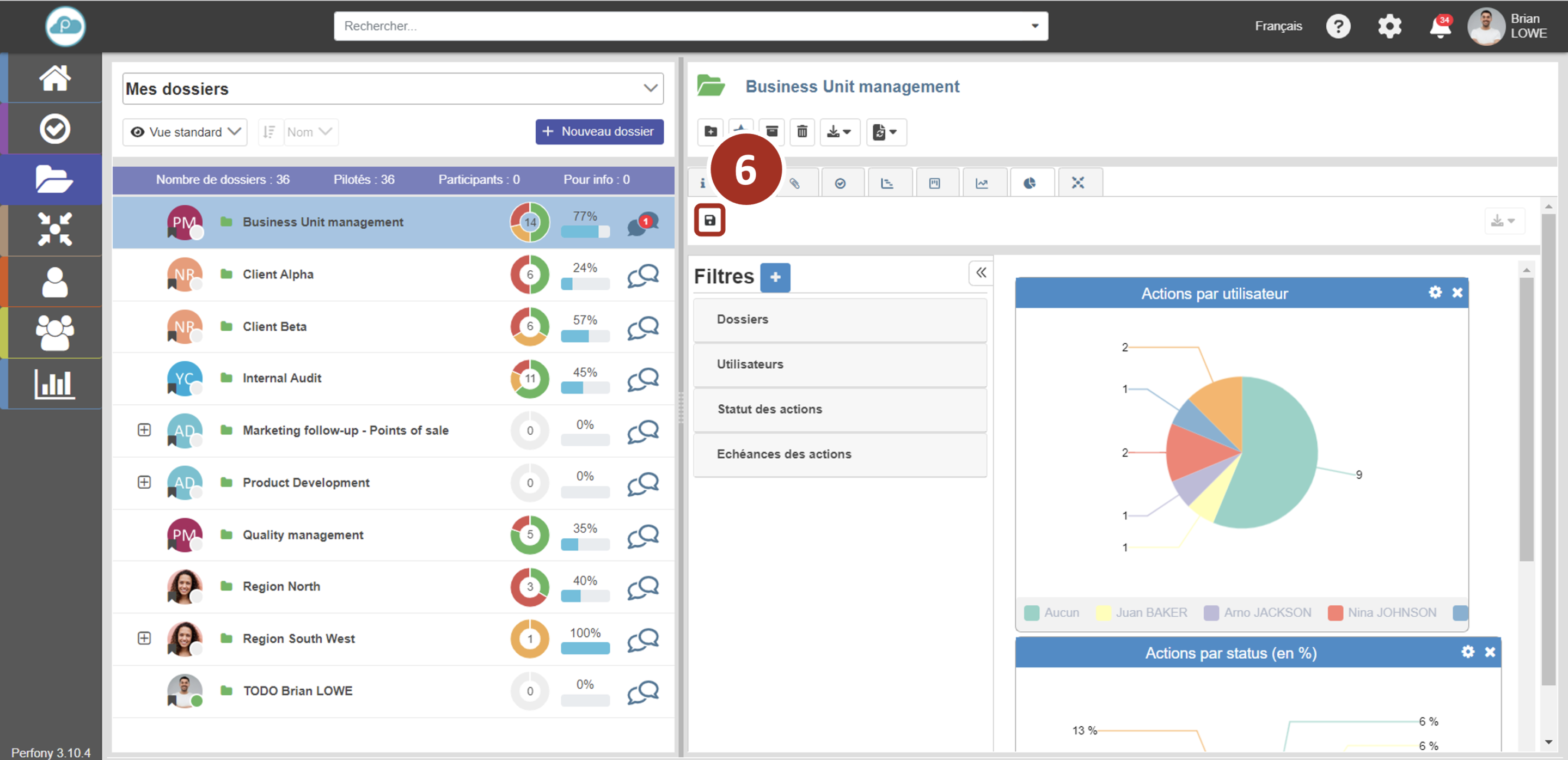Expand Marketing follow-up folder tree
The height and width of the screenshot is (760, 1568).
pos(144,430)
